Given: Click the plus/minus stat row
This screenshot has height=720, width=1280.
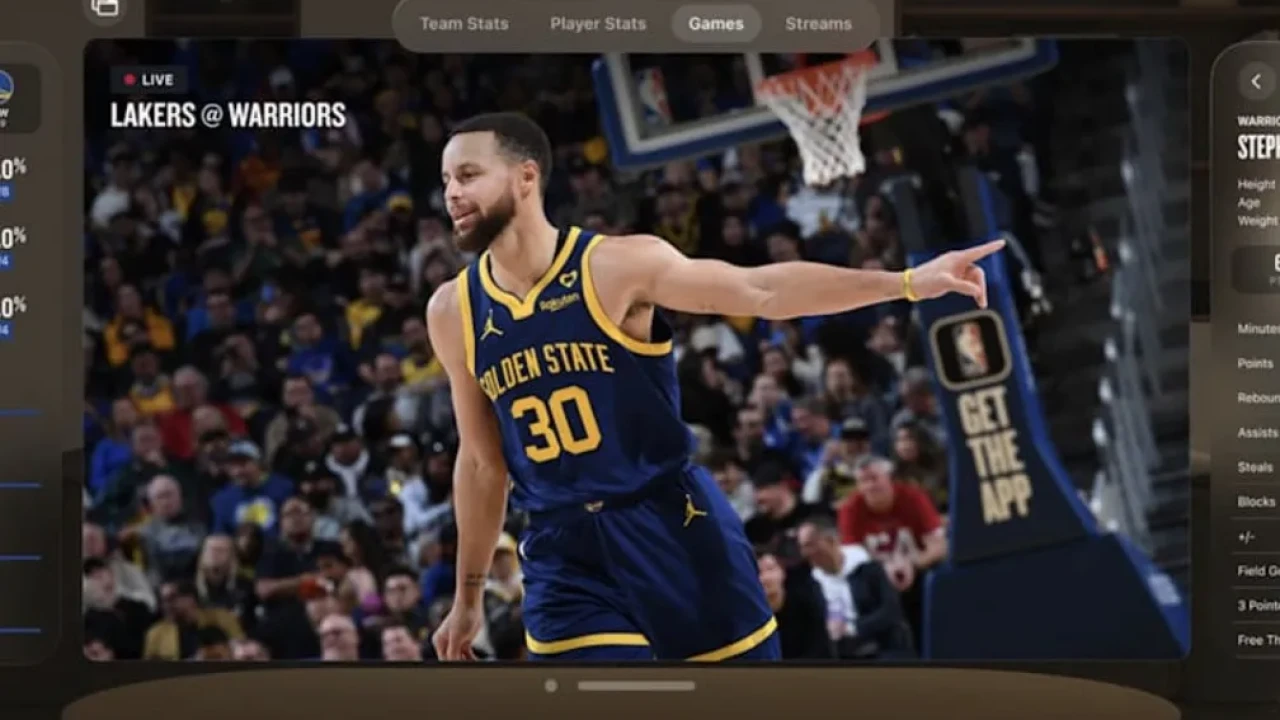Looking at the screenshot, I should 1246,537.
